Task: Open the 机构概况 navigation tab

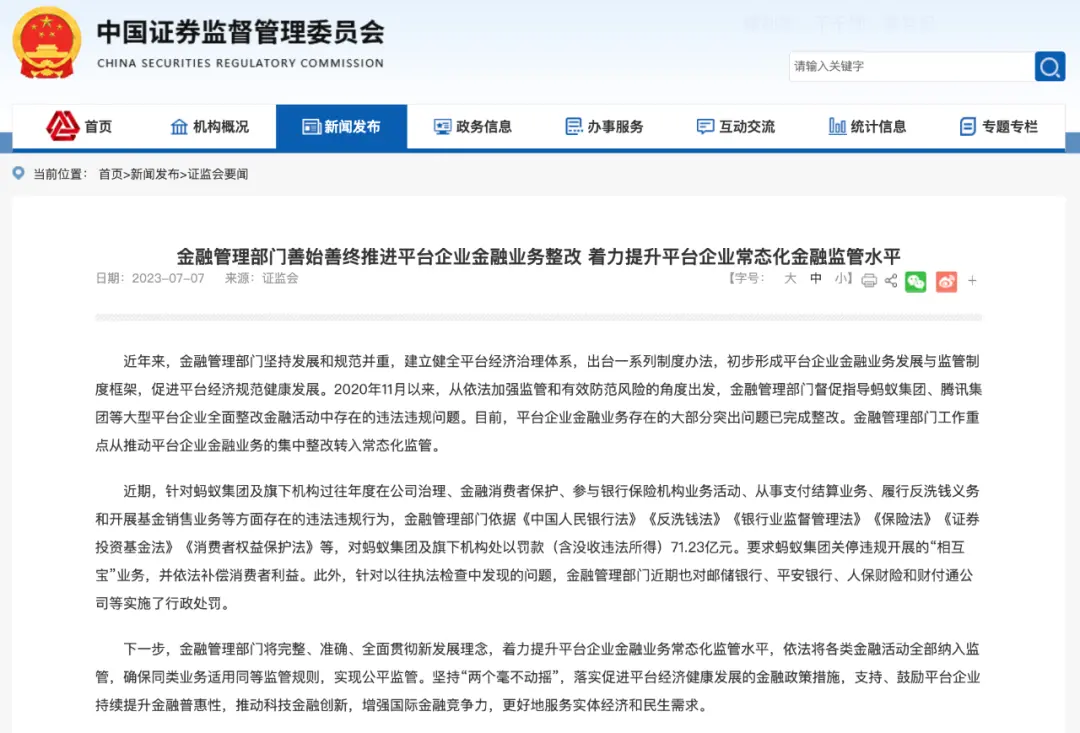Action: coord(210,127)
